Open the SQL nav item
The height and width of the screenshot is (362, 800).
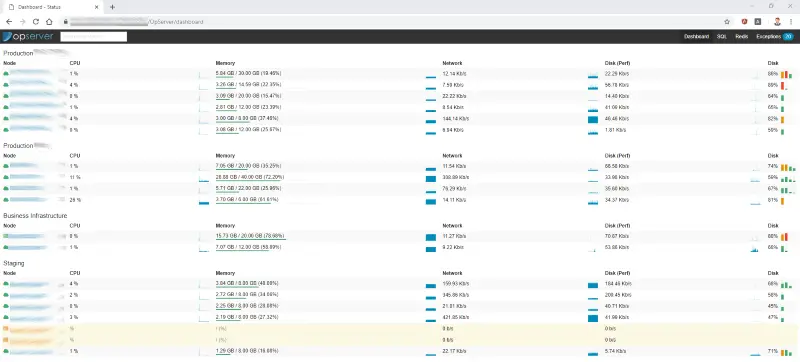pyautogui.click(x=721, y=37)
